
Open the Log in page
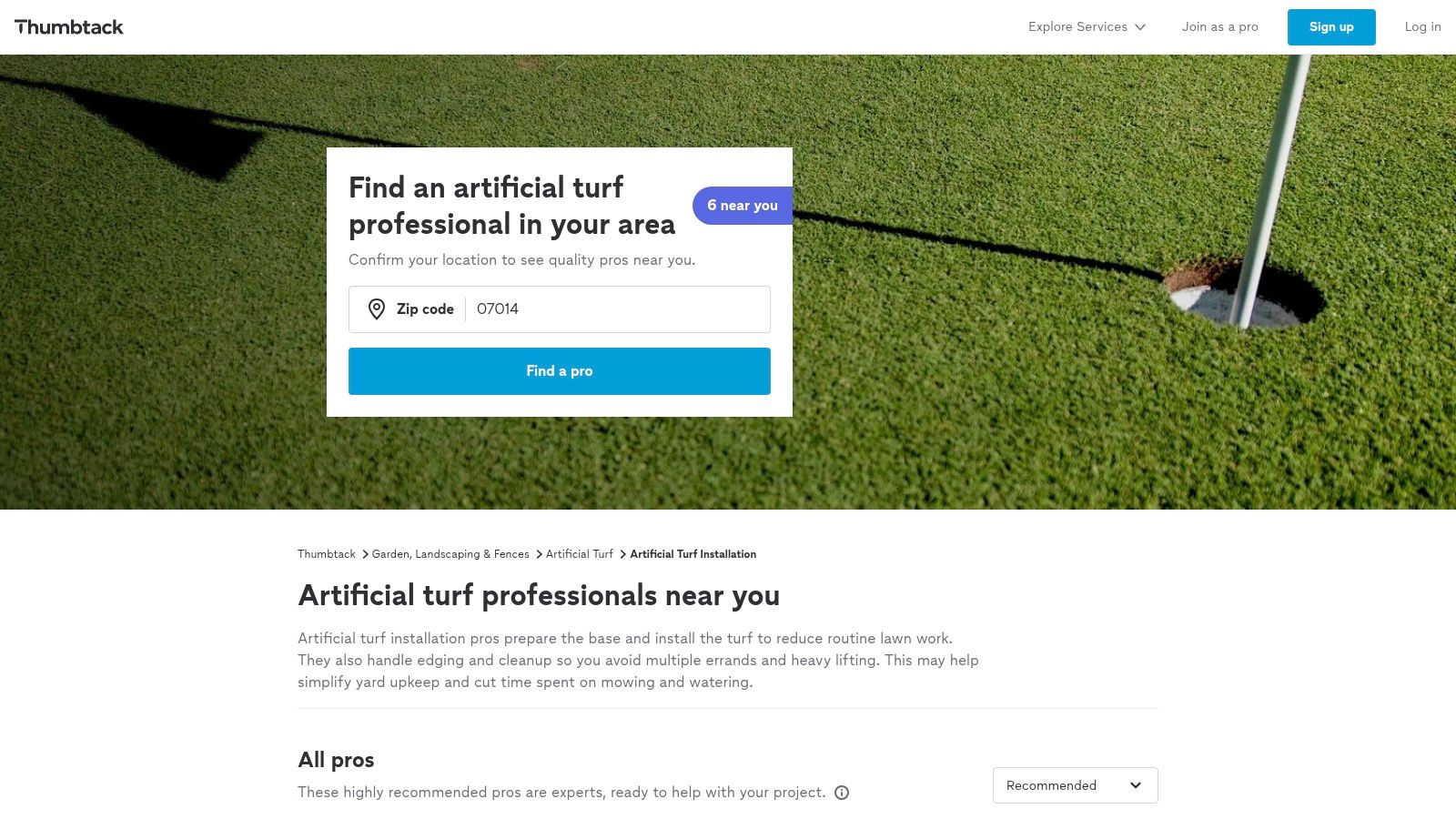[1422, 27]
